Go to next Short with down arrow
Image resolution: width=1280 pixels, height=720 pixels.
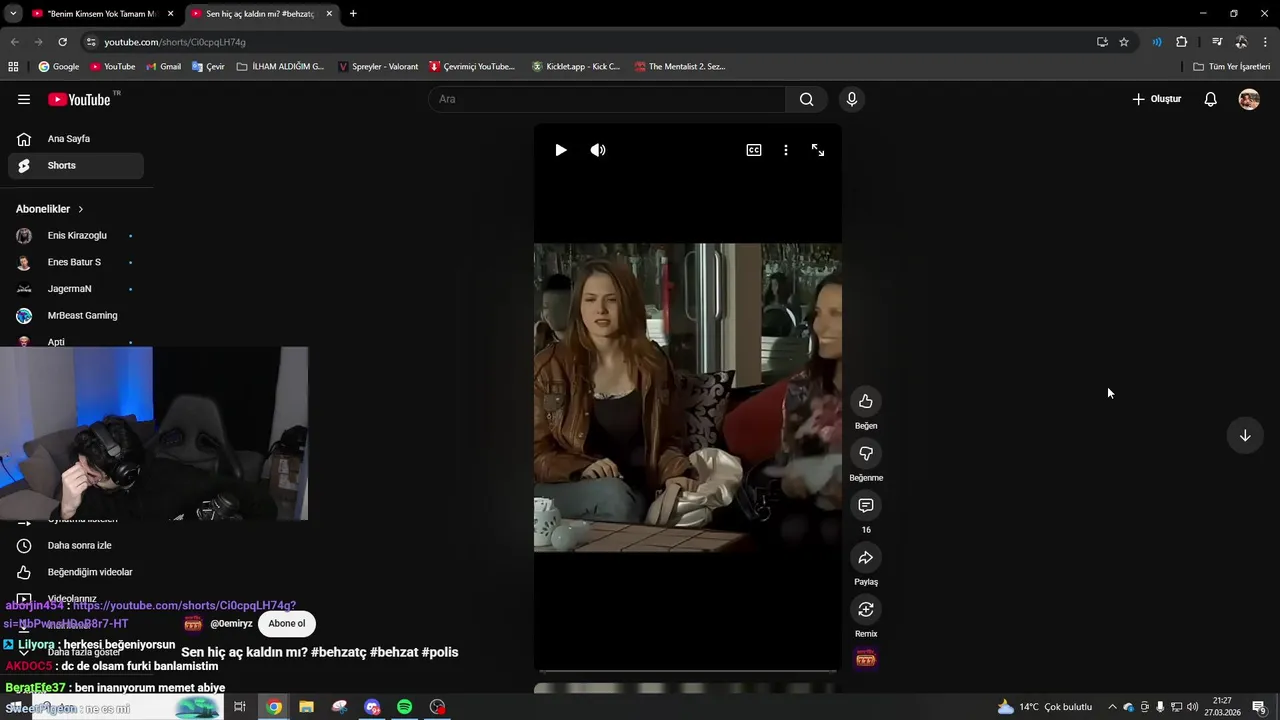coord(1245,435)
